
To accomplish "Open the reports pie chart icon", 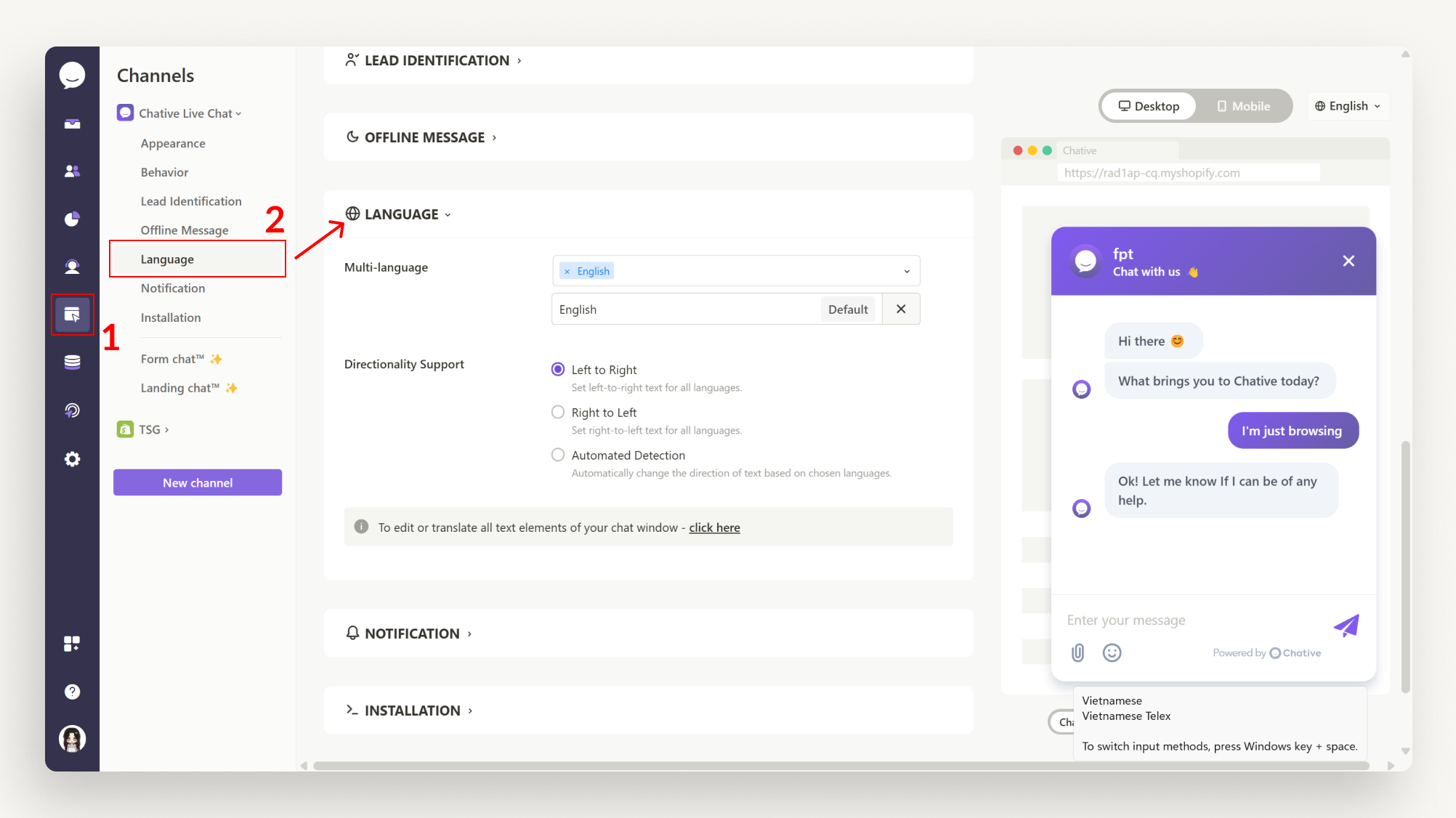I will pos(72,219).
